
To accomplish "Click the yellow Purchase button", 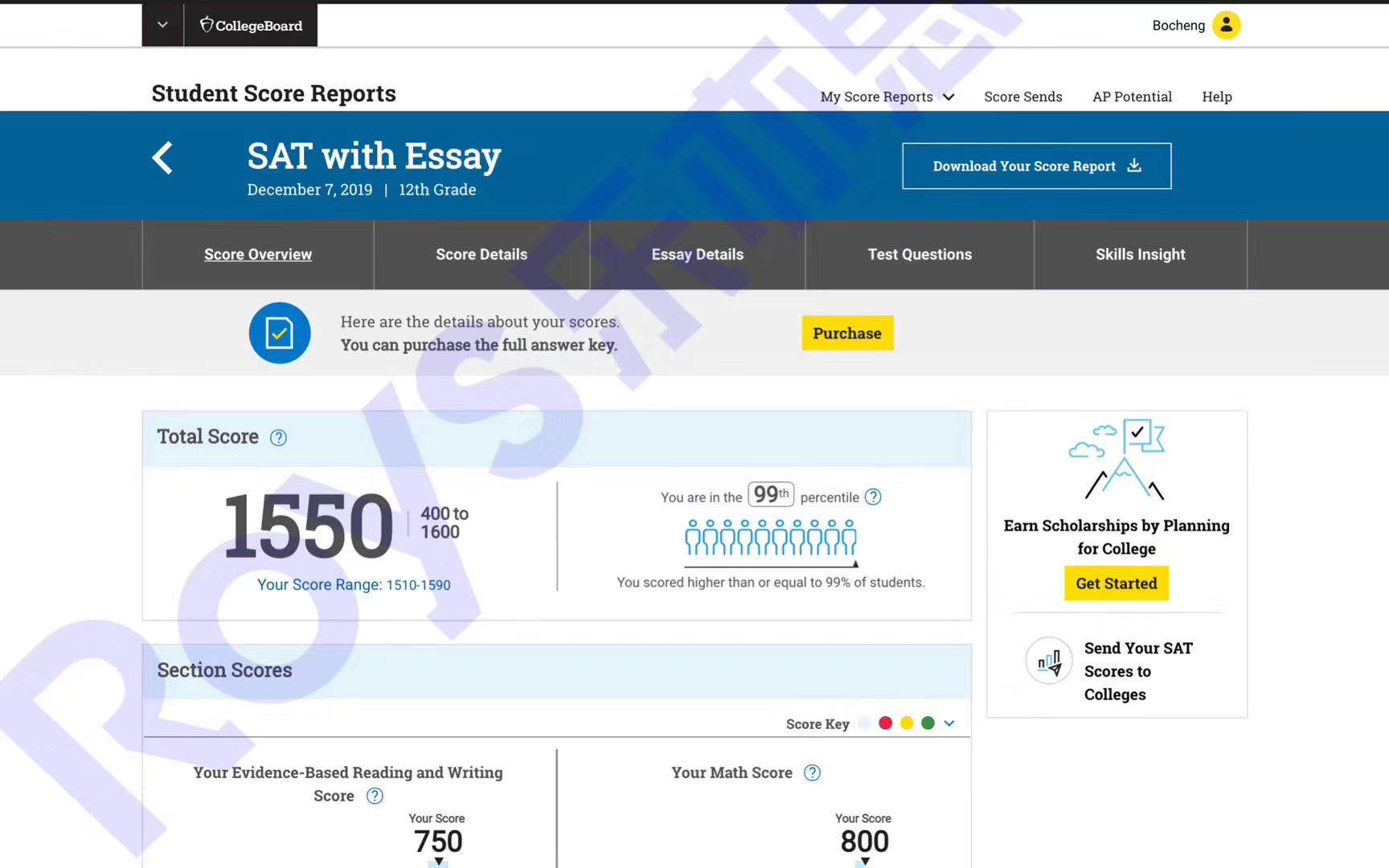I will [x=847, y=334].
